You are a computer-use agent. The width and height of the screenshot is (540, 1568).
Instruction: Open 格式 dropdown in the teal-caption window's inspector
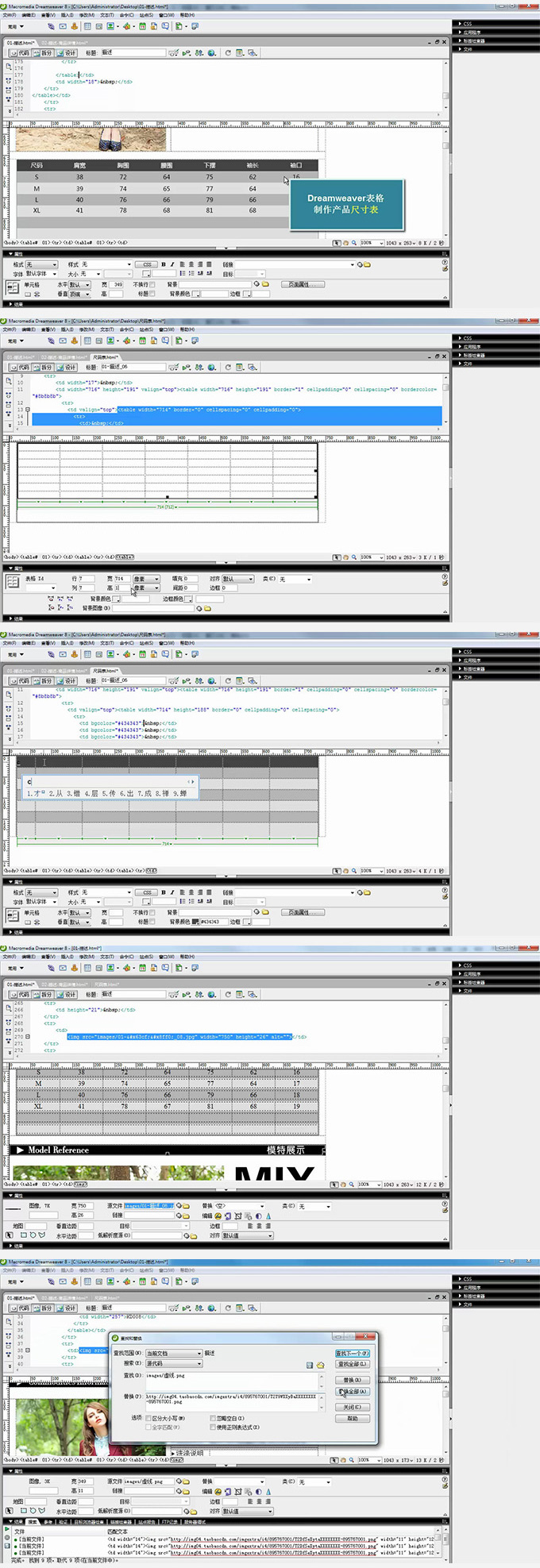tap(41, 264)
